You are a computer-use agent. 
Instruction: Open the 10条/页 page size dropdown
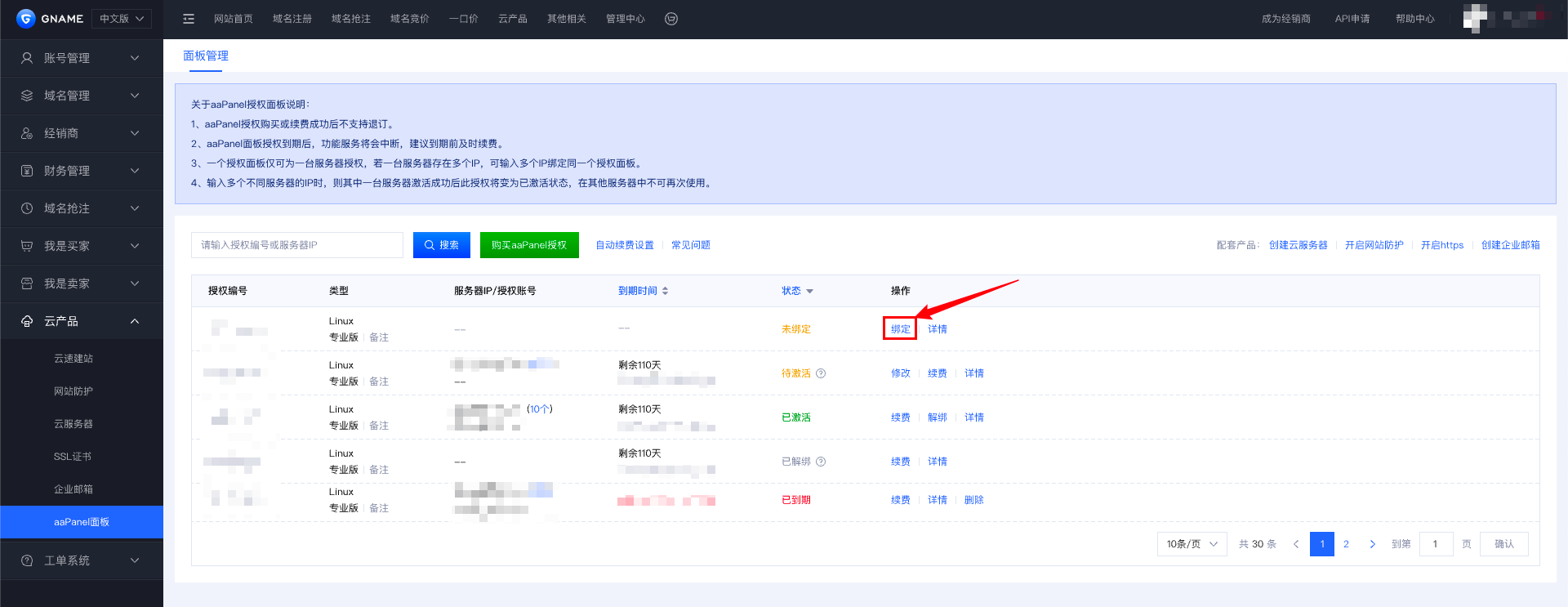tap(1192, 544)
